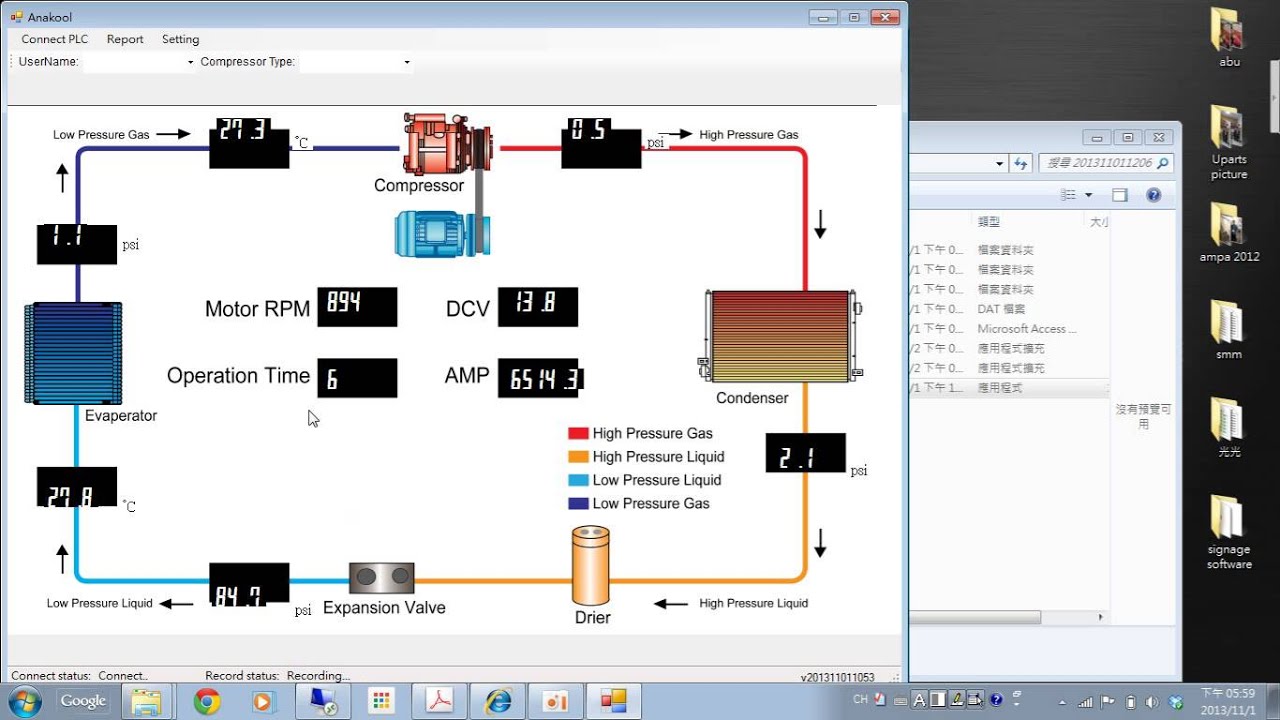
Task: Click the Recording... record status text
Action: [x=318, y=676]
